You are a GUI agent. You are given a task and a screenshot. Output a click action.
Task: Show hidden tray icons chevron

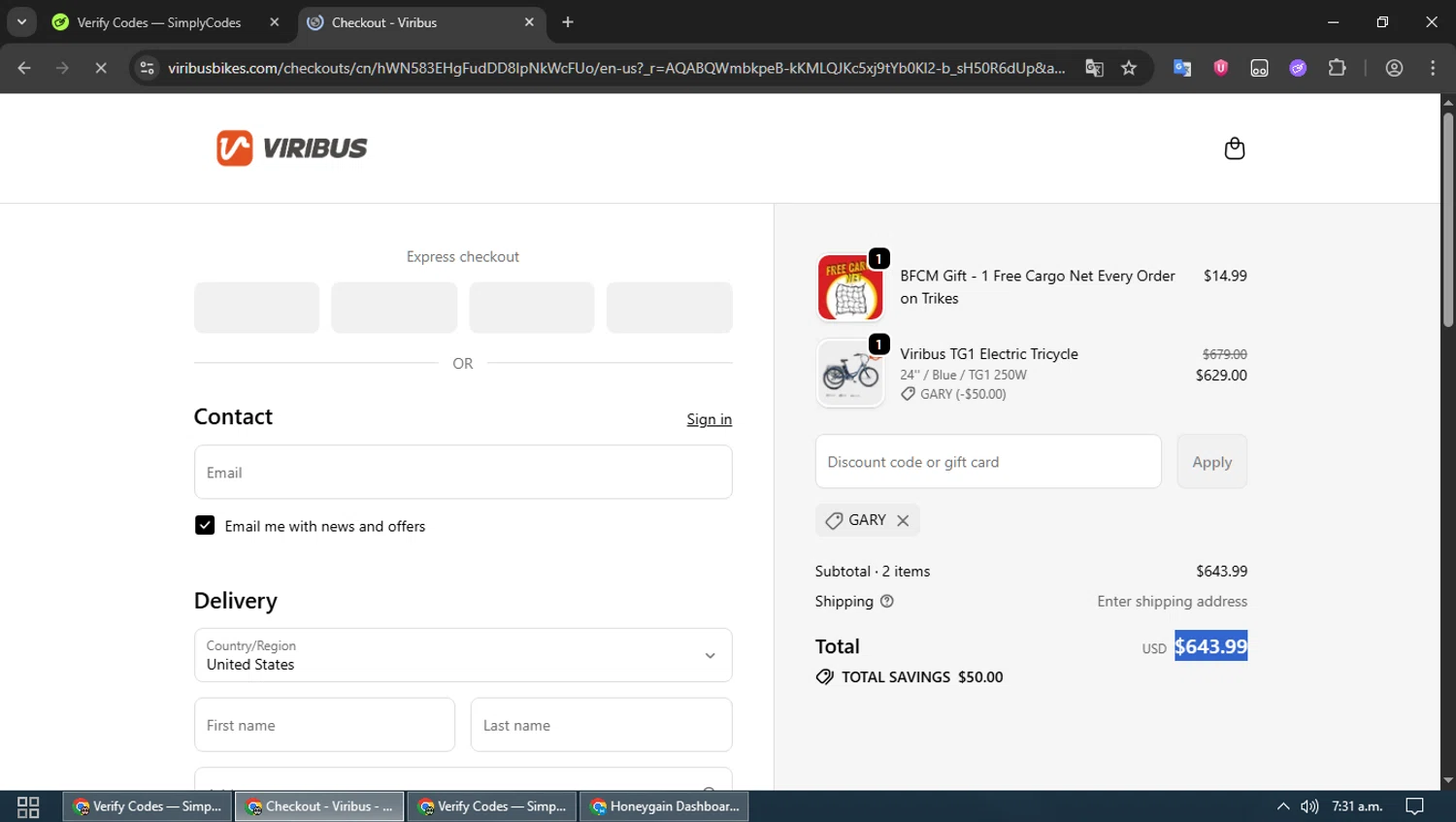(x=1282, y=806)
